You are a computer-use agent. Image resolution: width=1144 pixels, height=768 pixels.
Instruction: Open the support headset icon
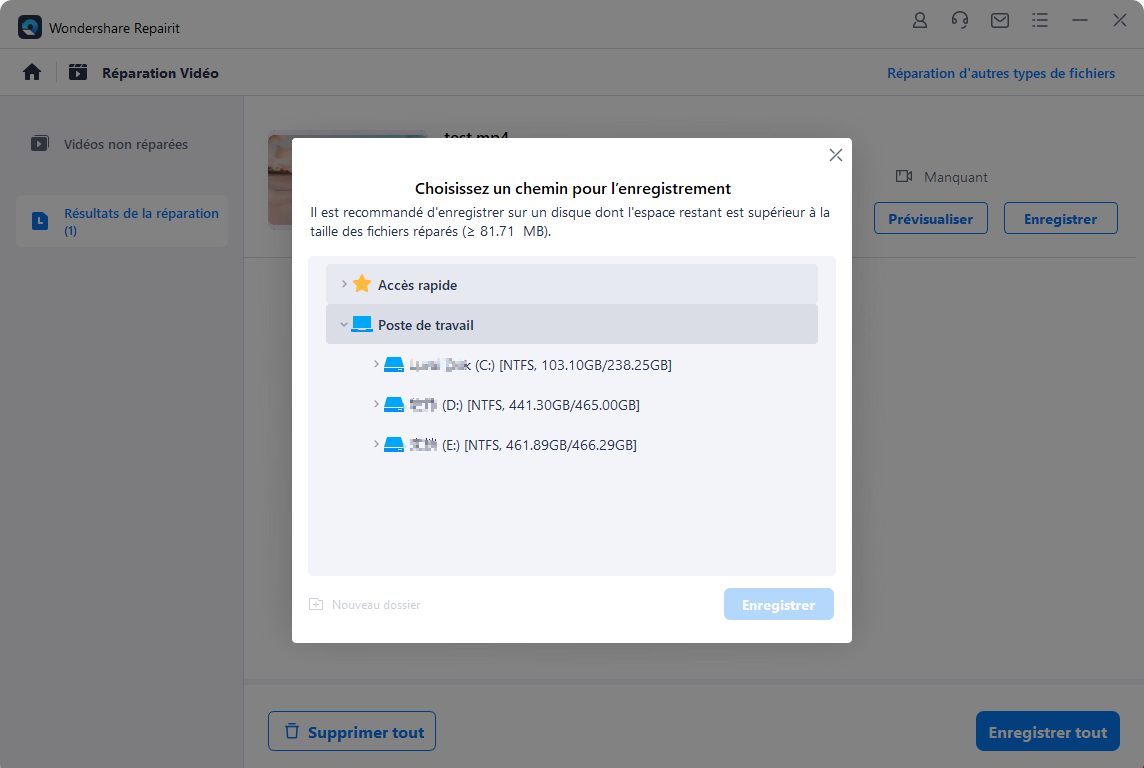pos(960,20)
